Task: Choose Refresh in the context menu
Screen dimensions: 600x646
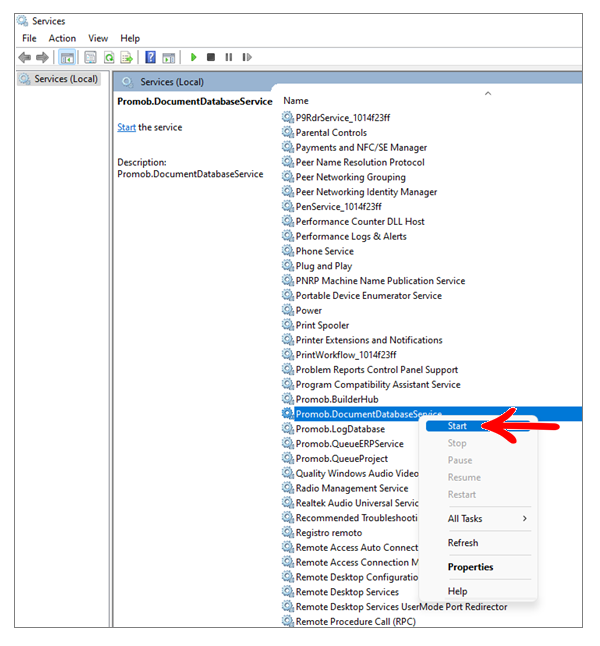Action: point(463,543)
